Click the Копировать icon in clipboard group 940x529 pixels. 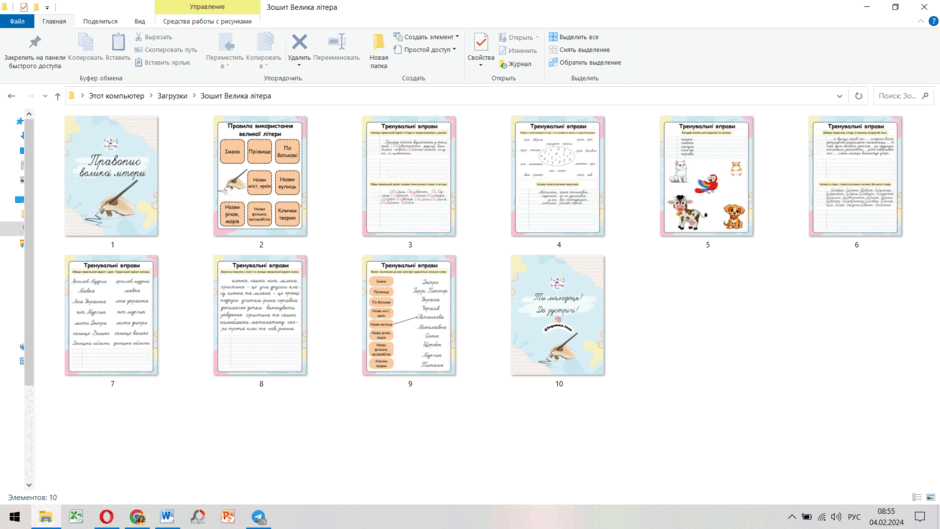tap(86, 42)
